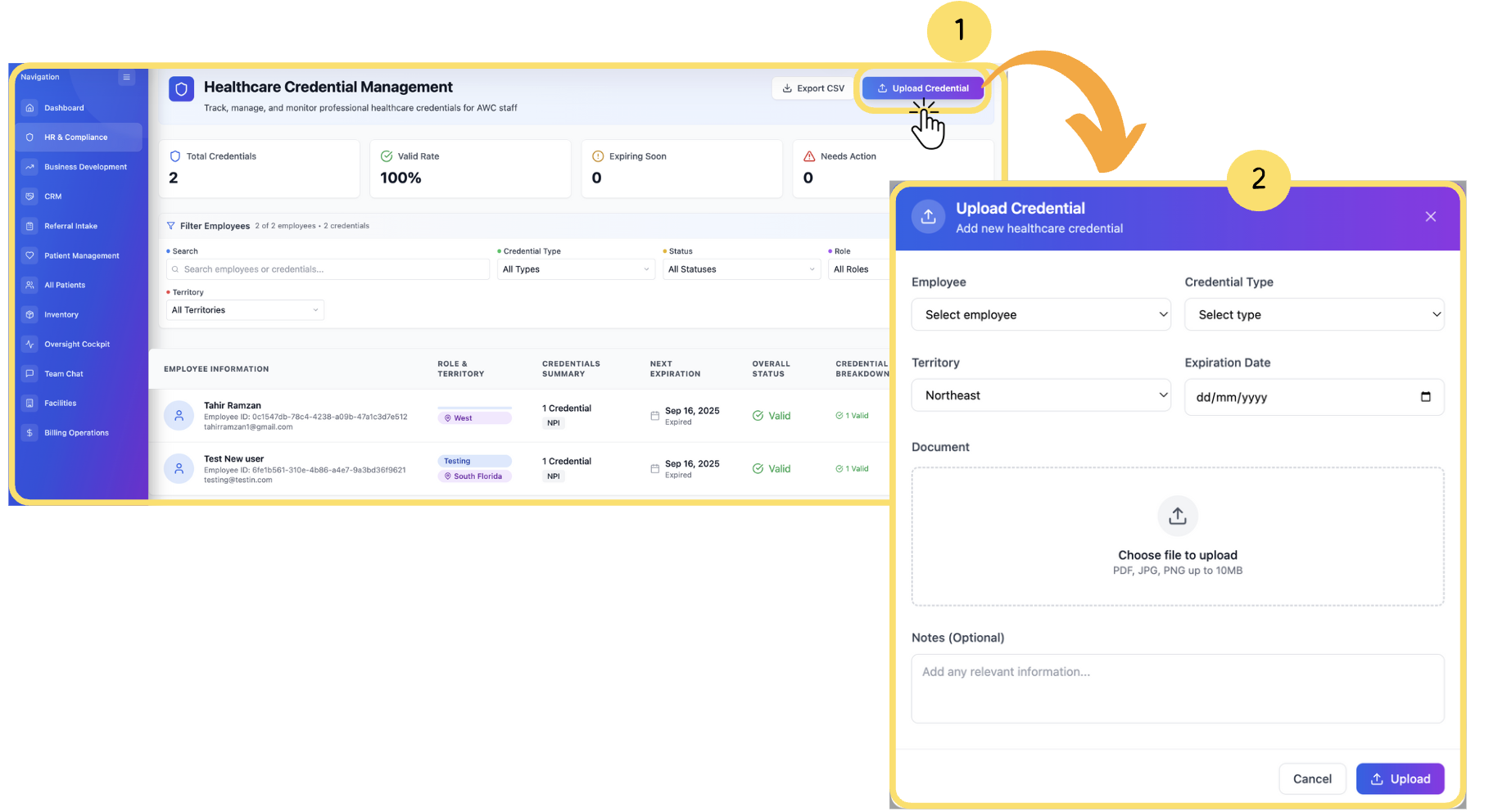Click the sidebar hamburger menu icon
1507x812 pixels.
126,77
